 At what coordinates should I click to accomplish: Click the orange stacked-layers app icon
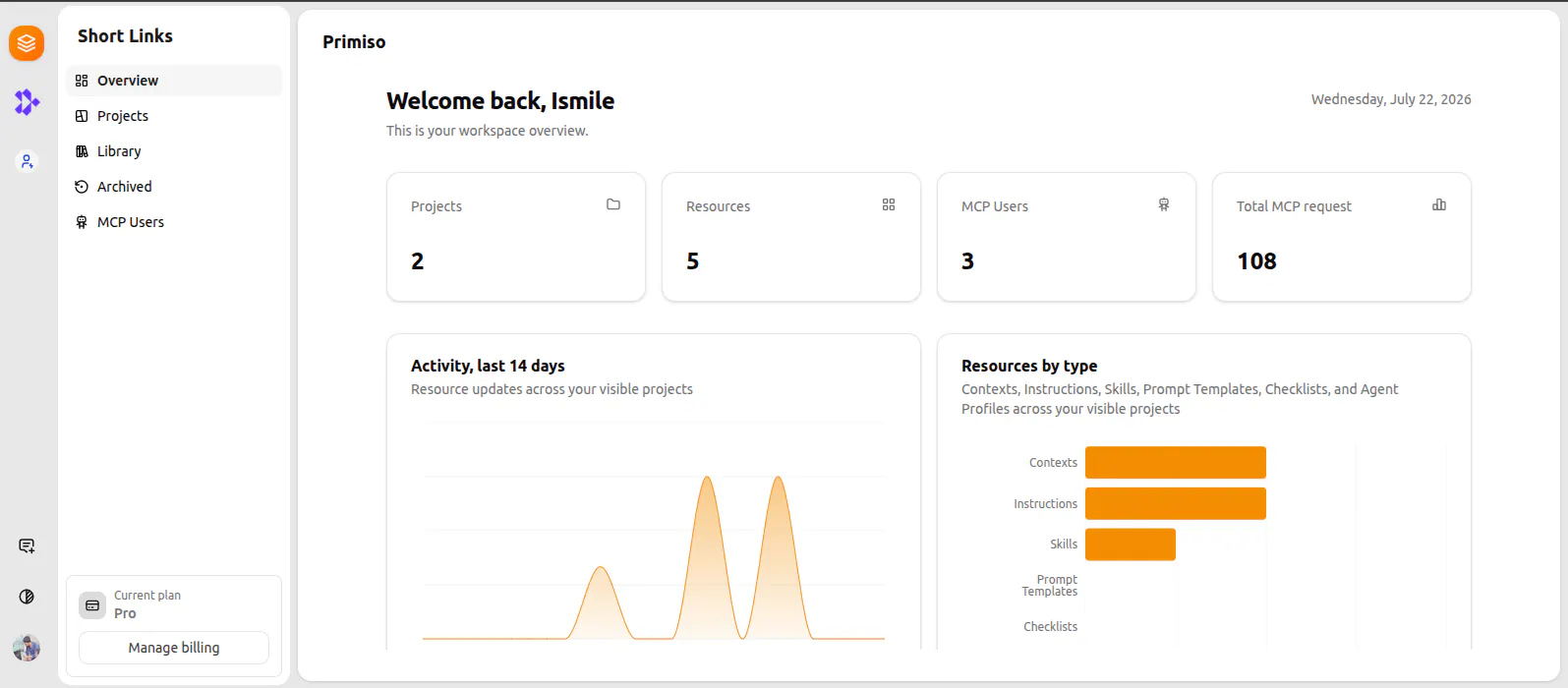click(27, 43)
